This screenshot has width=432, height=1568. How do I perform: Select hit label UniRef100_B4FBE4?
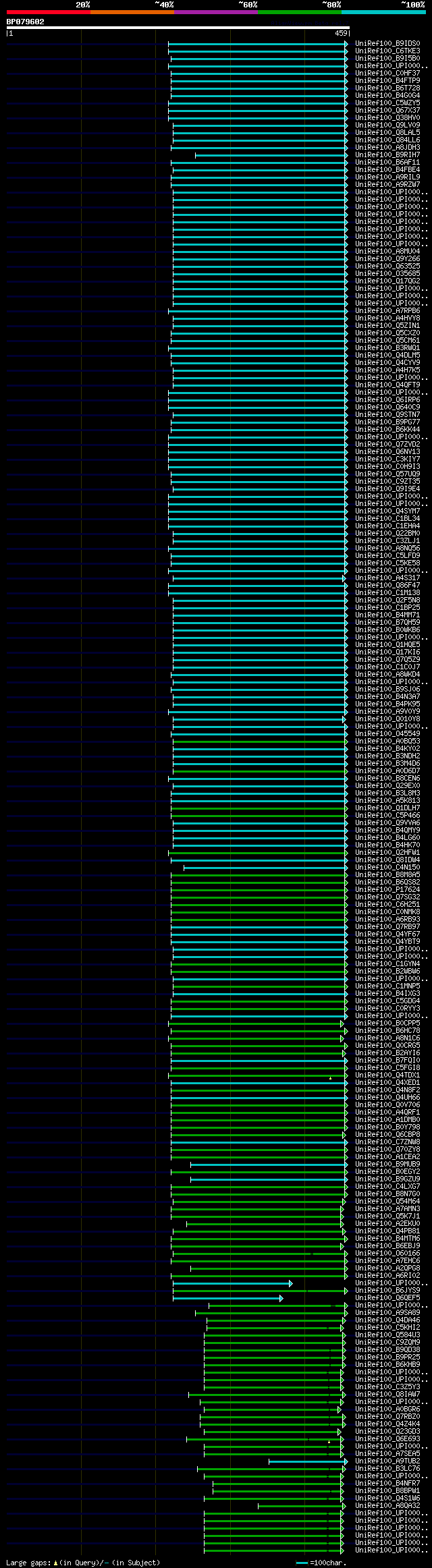point(387,170)
